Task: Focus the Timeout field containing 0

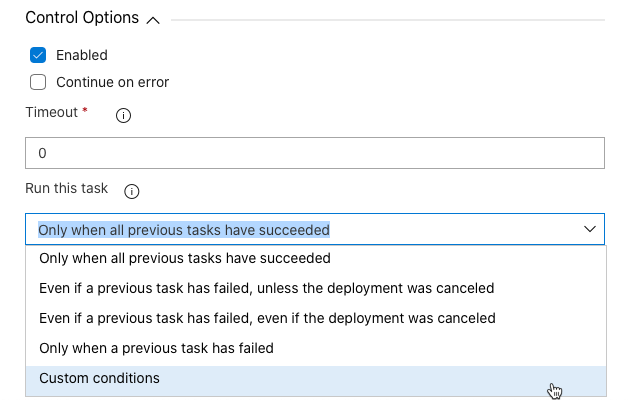Action: (315, 153)
